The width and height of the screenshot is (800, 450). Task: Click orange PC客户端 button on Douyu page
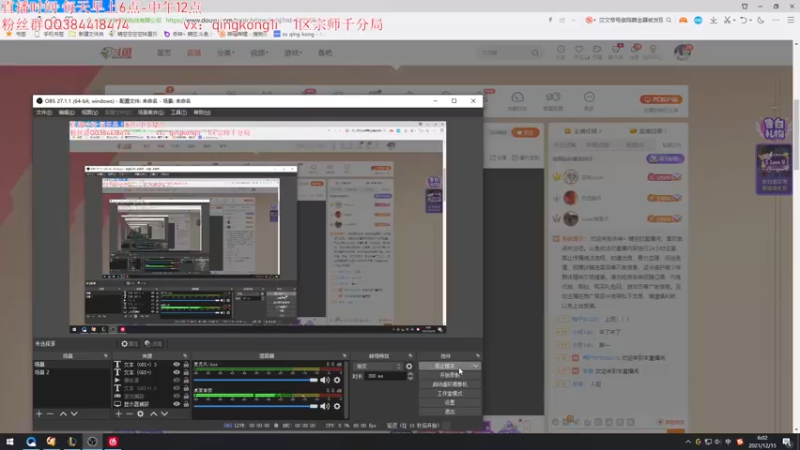coord(661,99)
